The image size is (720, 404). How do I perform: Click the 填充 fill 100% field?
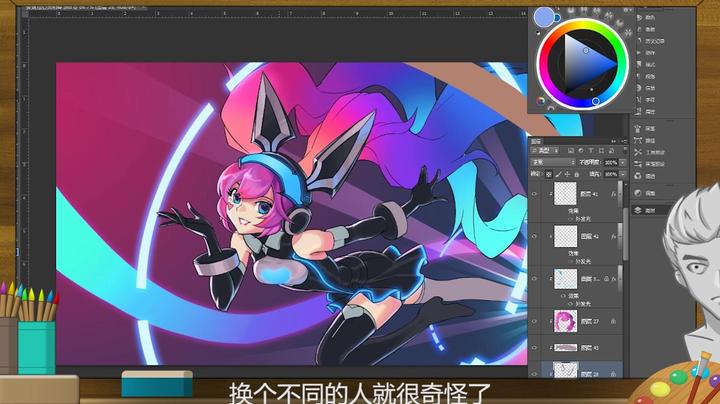[611, 174]
